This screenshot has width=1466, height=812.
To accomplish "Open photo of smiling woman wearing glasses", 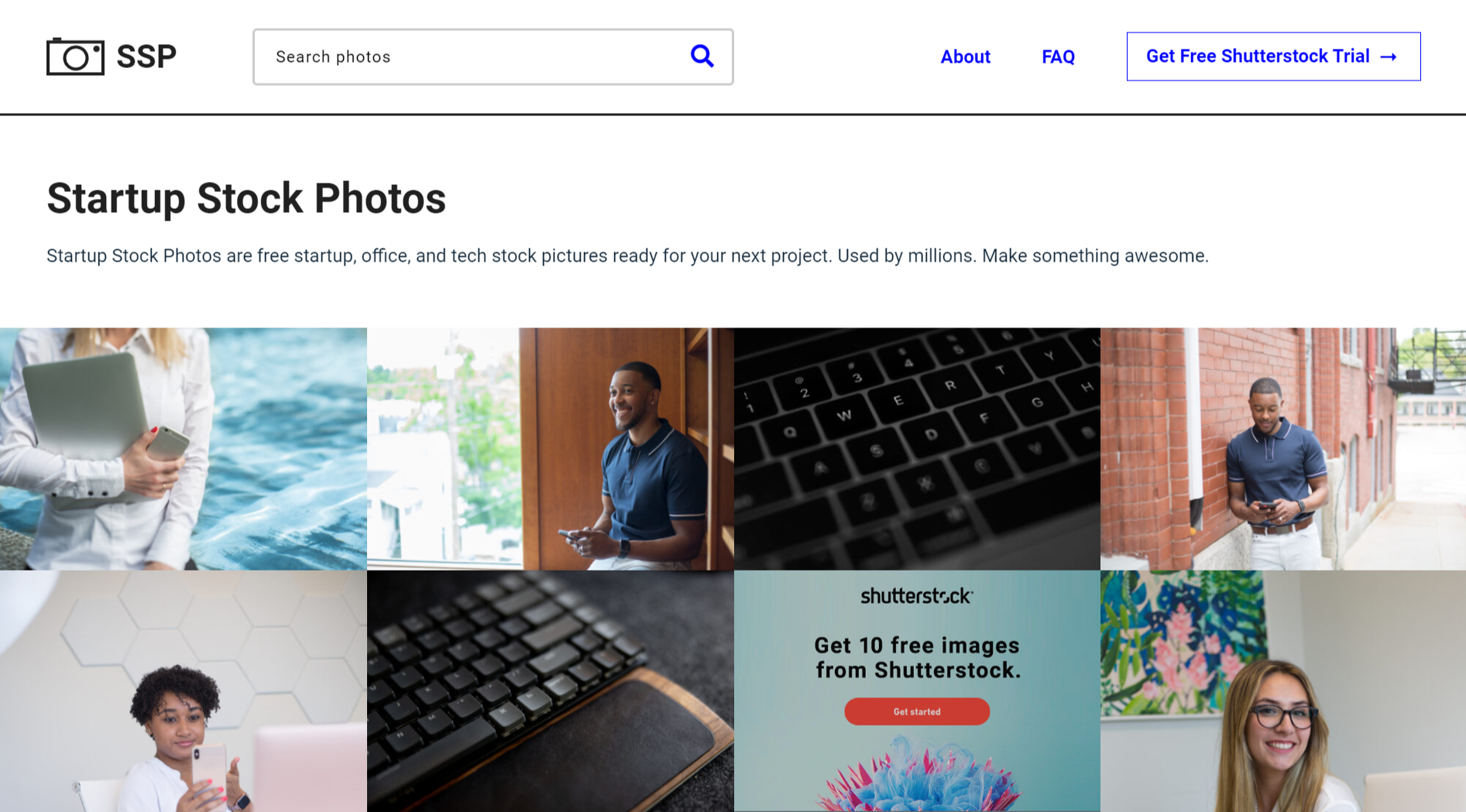I will click(1282, 691).
